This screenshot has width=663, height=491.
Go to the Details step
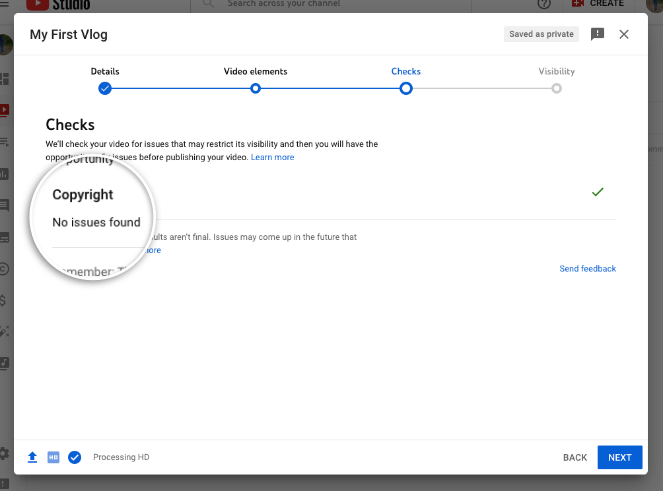[105, 88]
